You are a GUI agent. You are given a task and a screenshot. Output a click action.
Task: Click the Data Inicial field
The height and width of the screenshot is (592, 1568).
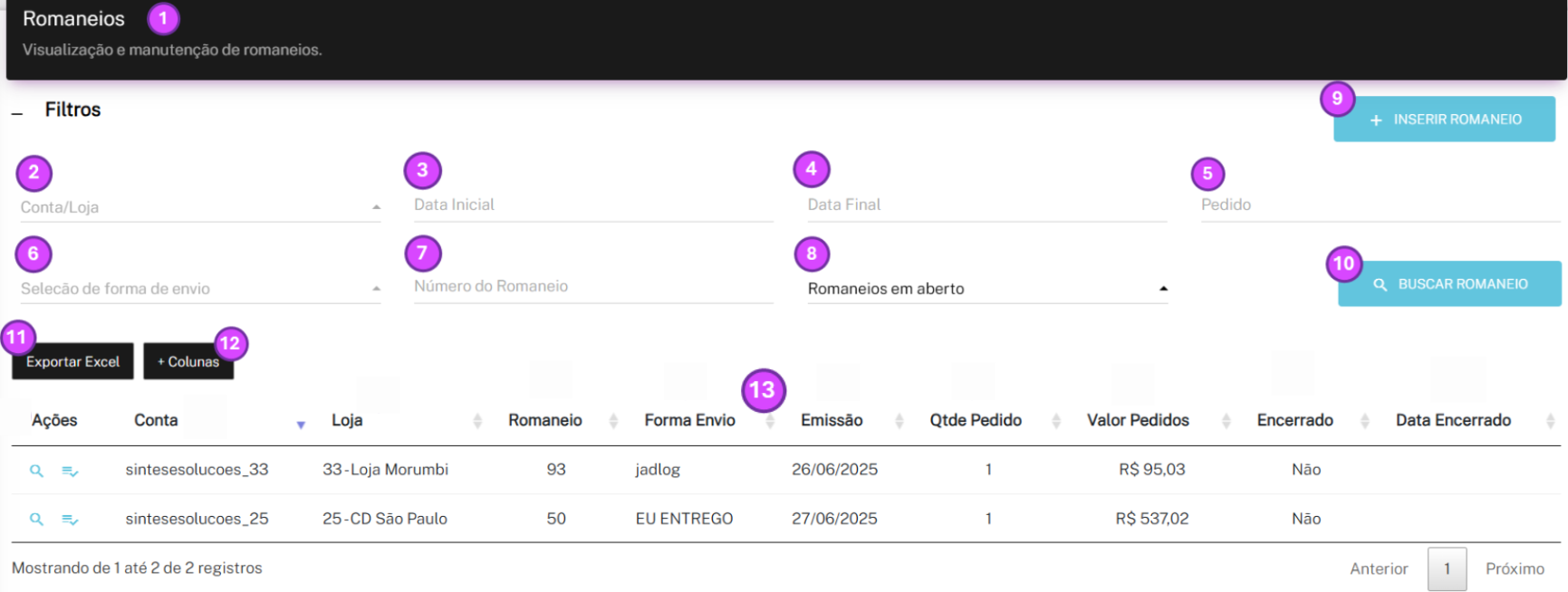click(593, 205)
